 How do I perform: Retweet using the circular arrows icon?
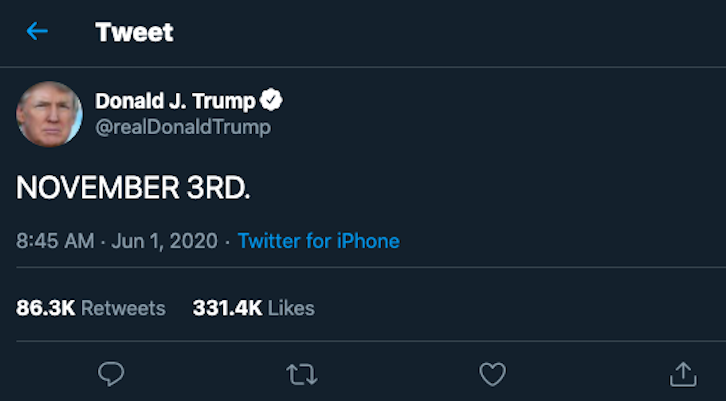pos(302,374)
